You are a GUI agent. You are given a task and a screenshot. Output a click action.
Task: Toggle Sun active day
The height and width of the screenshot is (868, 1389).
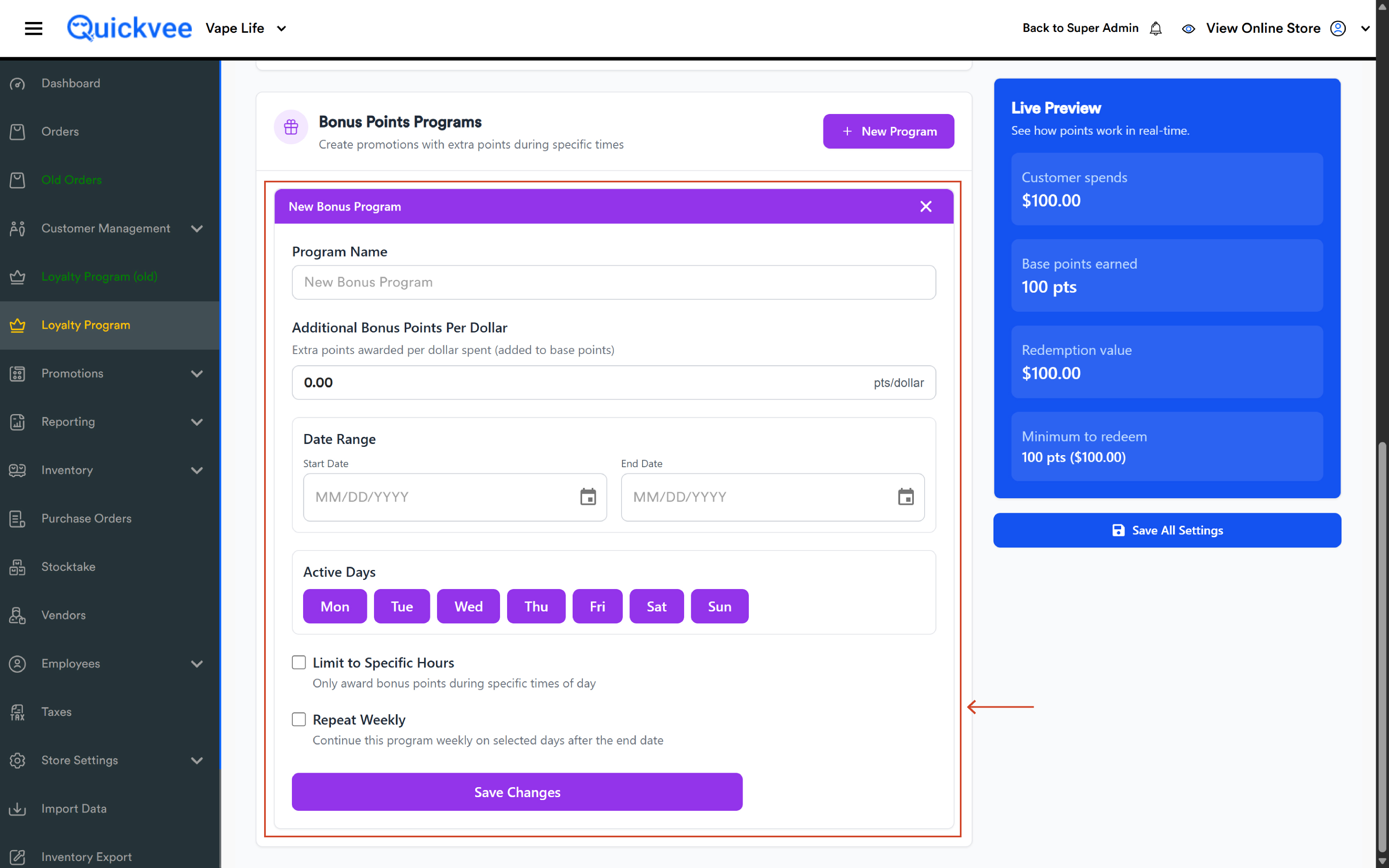pyautogui.click(x=719, y=606)
